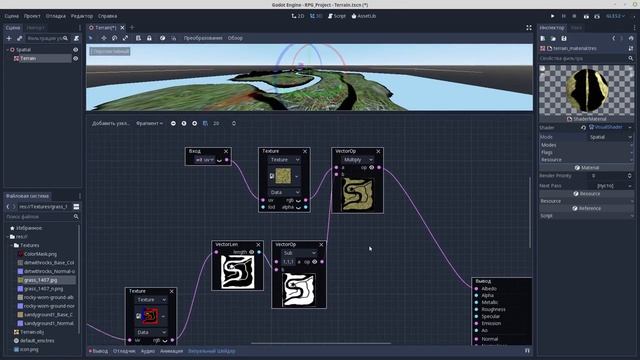
Task: Click the ShaderMaterial sphere preview thumbnail
Action: pos(587,90)
